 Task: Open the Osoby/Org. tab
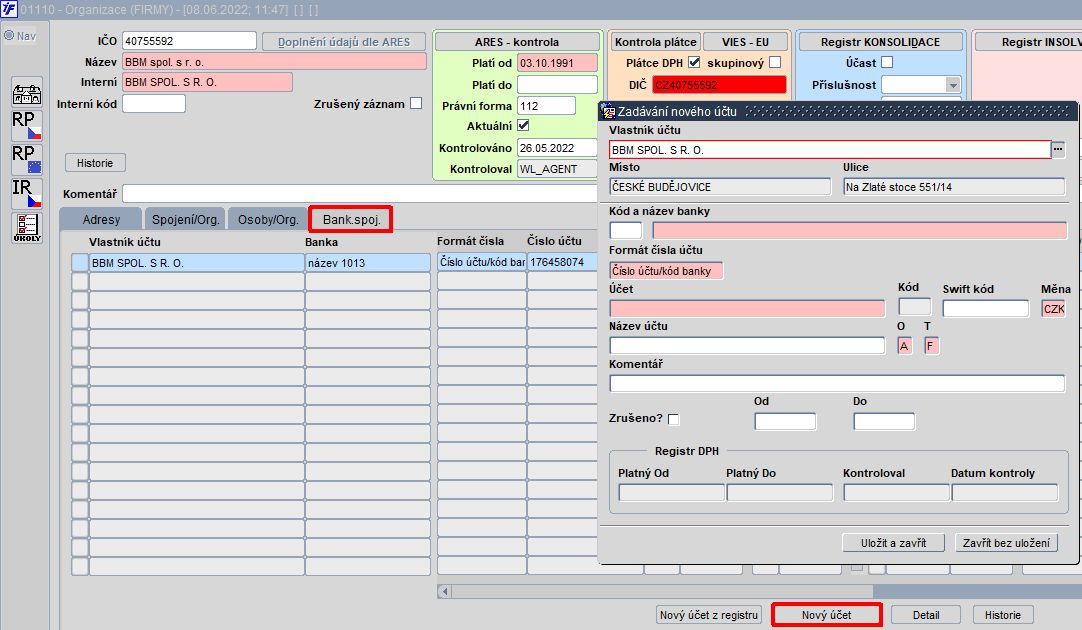(268, 219)
